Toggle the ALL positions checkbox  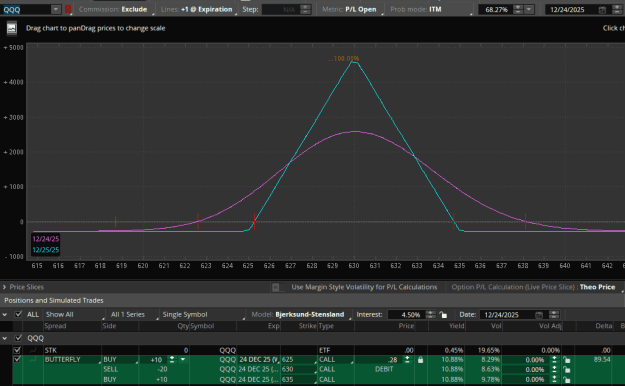pos(18,314)
